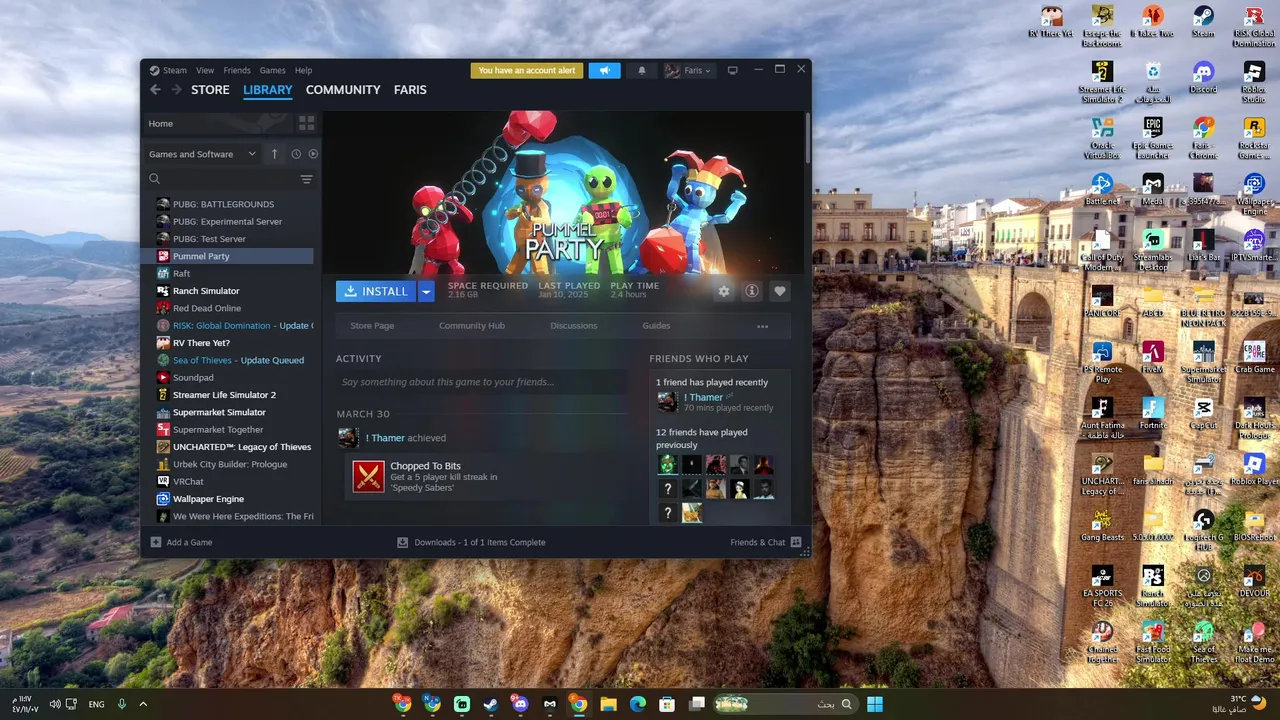Open Faris account dropdown menu
The width and height of the screenshot is (1280, 720).
[x=688, y=70]
